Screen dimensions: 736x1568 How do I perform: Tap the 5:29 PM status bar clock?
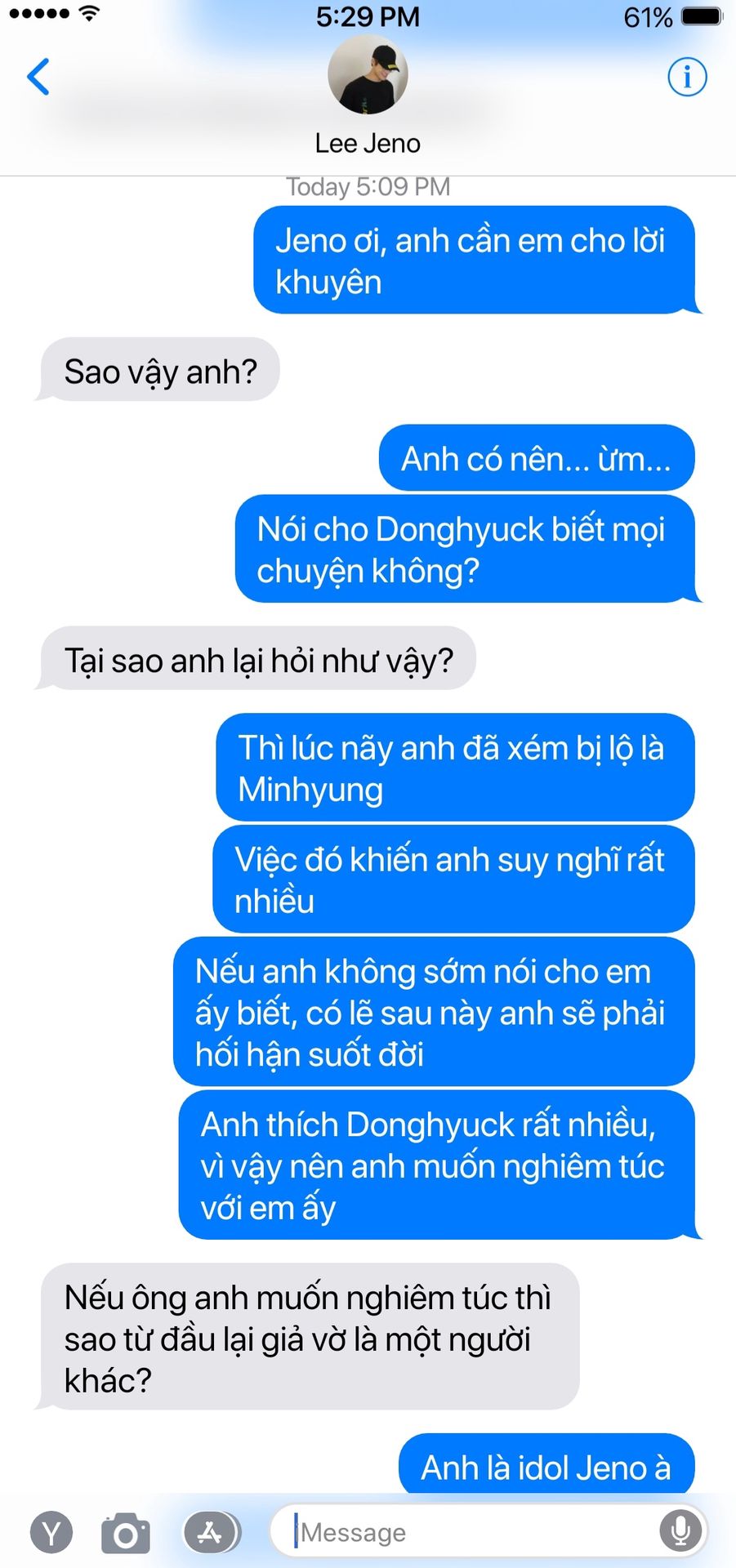pyautogui.click(x=368, y=16)
